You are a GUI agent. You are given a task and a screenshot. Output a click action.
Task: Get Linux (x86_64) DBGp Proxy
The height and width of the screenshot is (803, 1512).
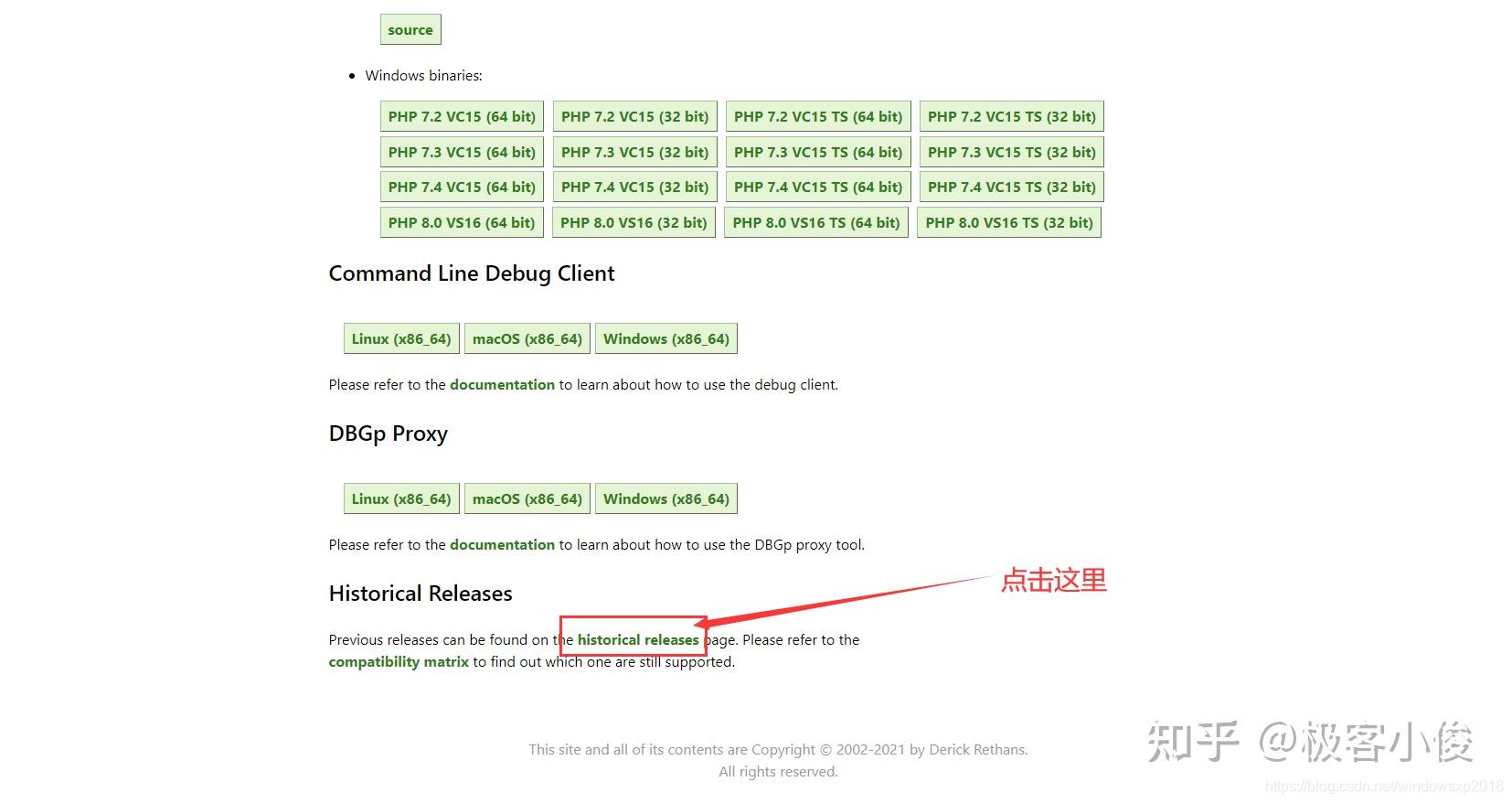(401, 498)
